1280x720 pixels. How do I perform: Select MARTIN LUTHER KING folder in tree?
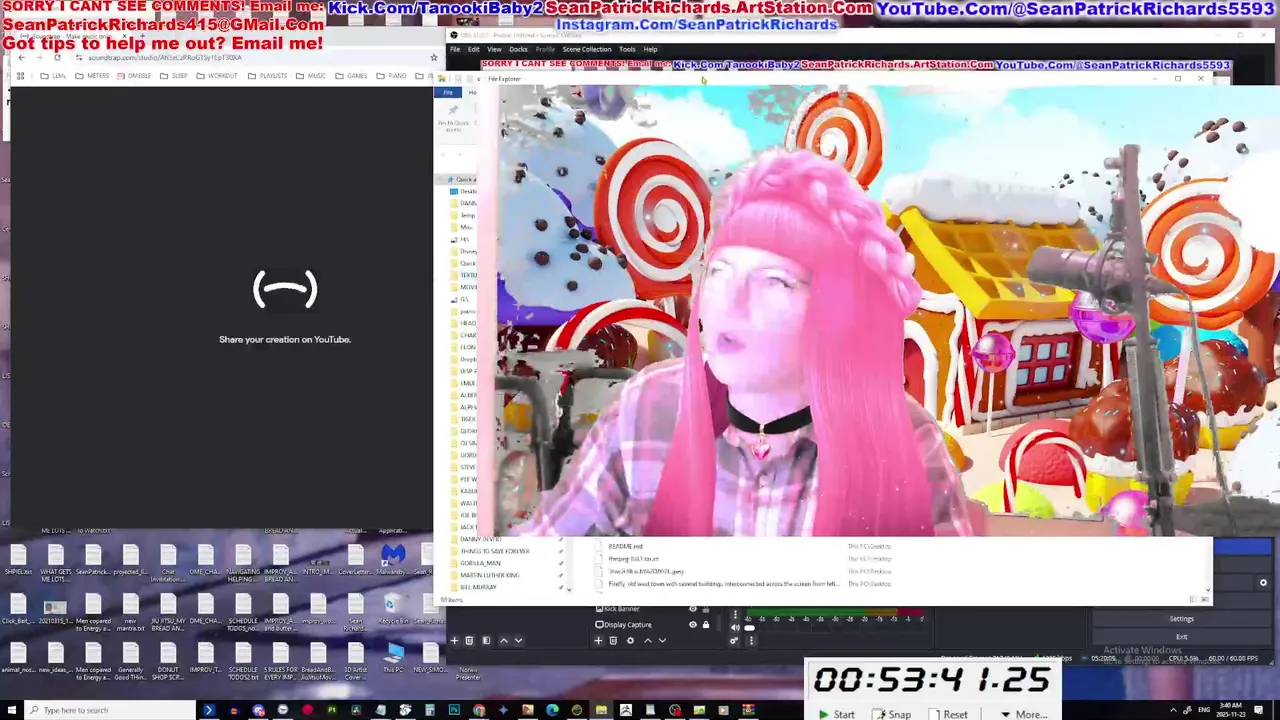489,575
